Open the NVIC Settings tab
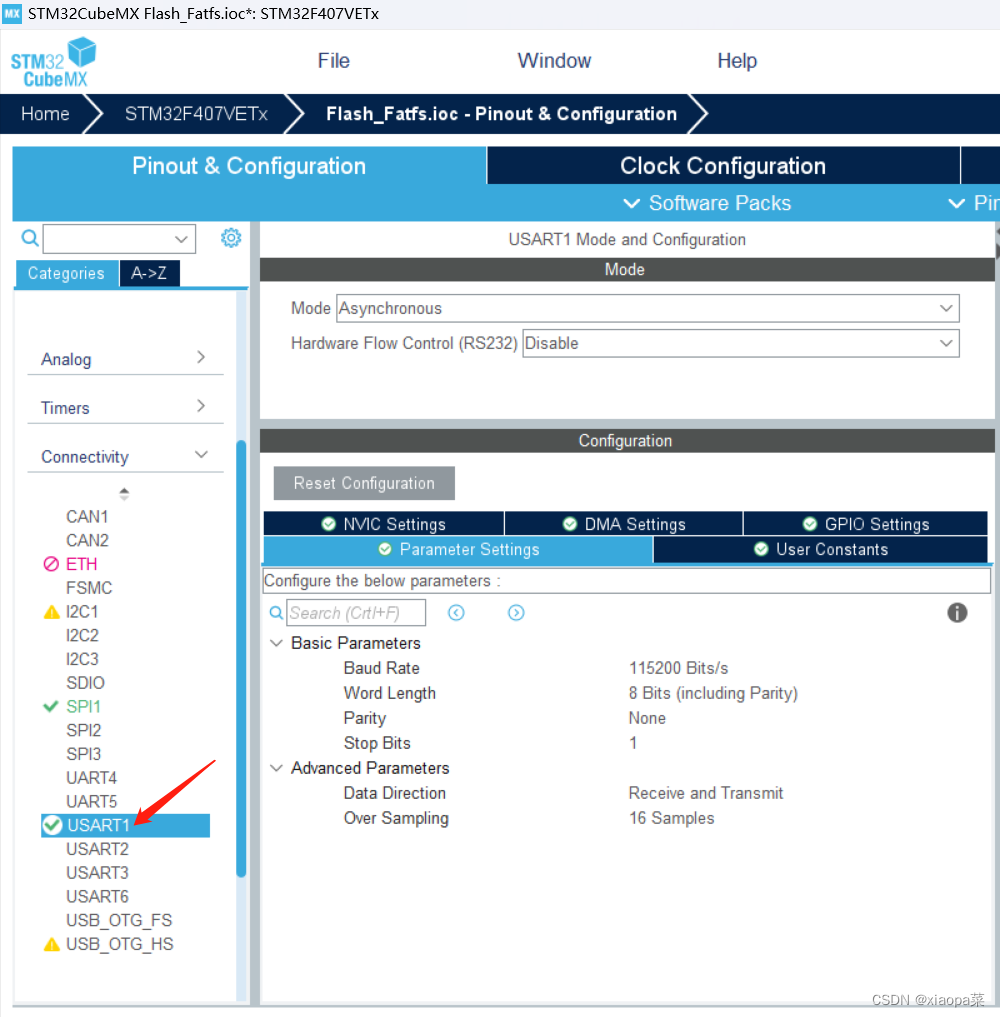The image size is (1000, 1017). (x=384, y=524)
